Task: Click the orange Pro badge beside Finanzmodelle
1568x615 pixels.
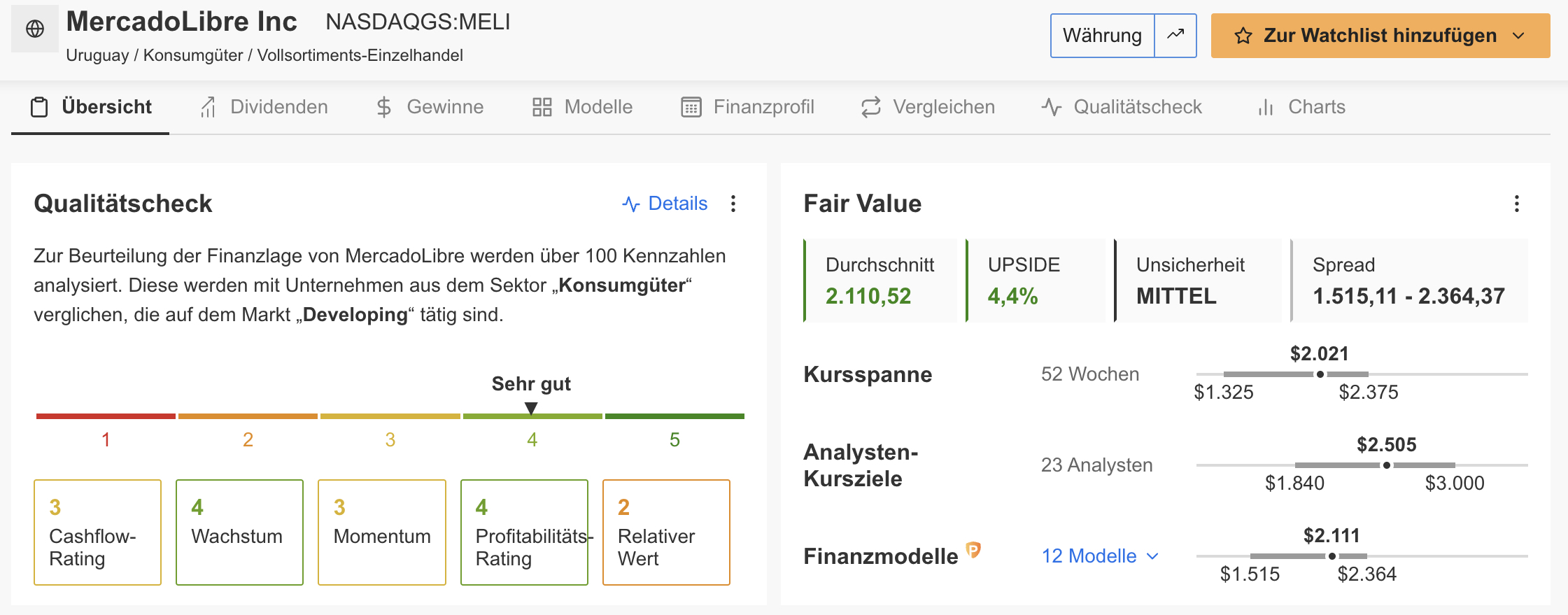Action: (973, 550)
